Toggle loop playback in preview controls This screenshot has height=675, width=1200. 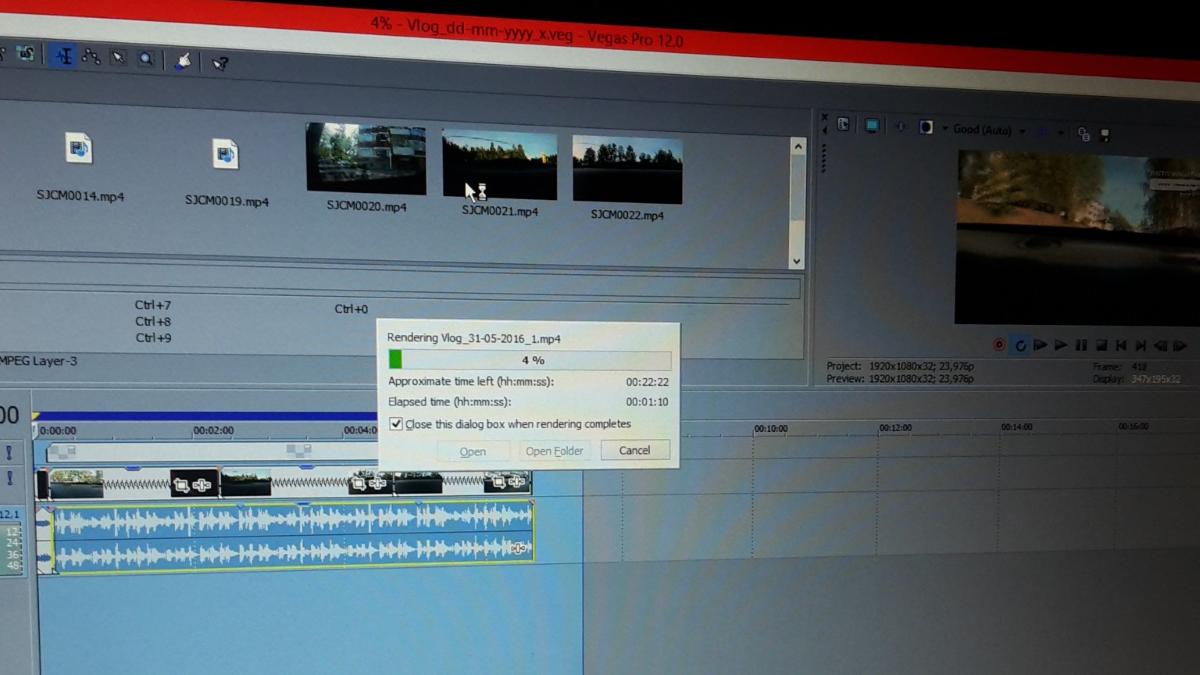(1020, 345)
